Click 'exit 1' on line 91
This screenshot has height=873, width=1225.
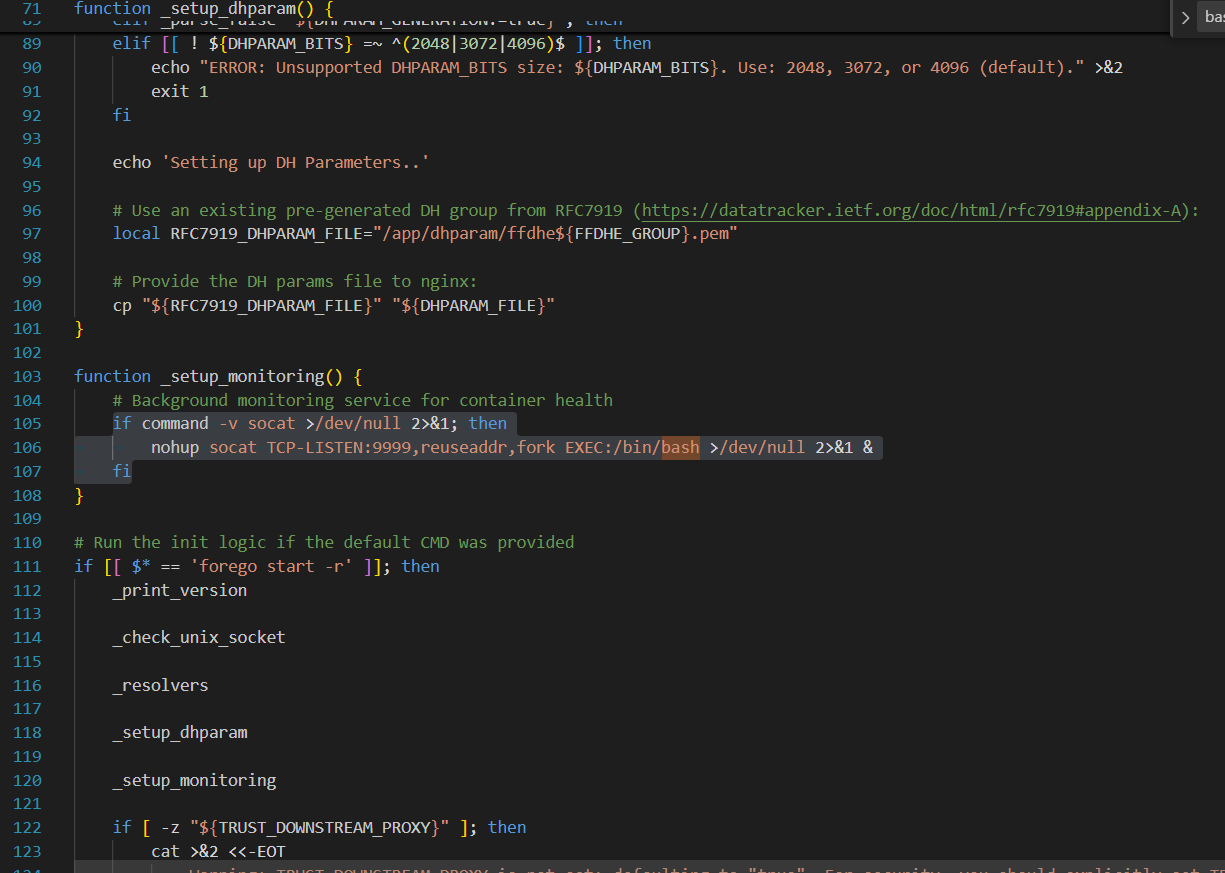coord(180,91)
